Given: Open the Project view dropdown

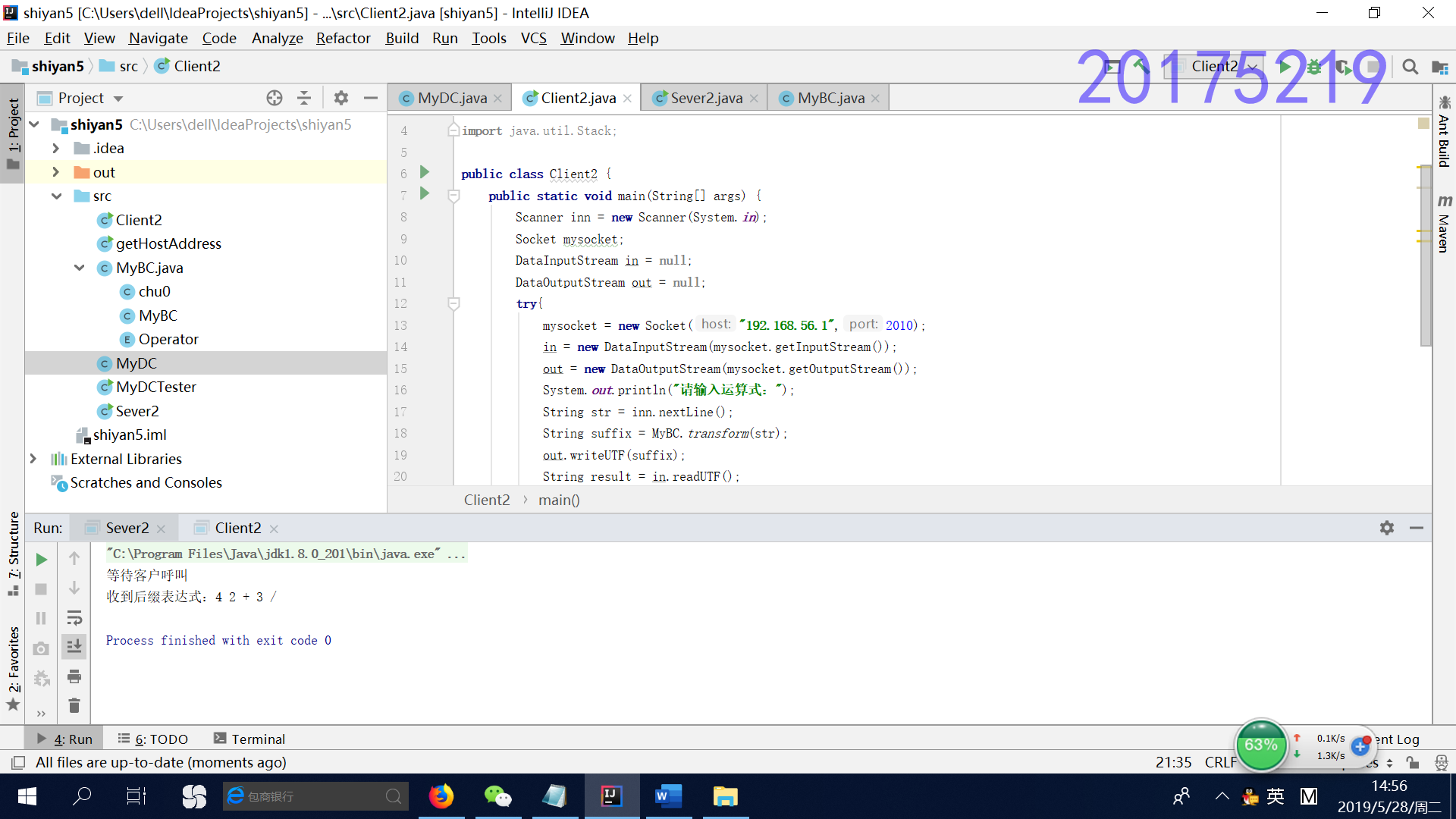Looking at the screenshot, I should pos(118,99).
